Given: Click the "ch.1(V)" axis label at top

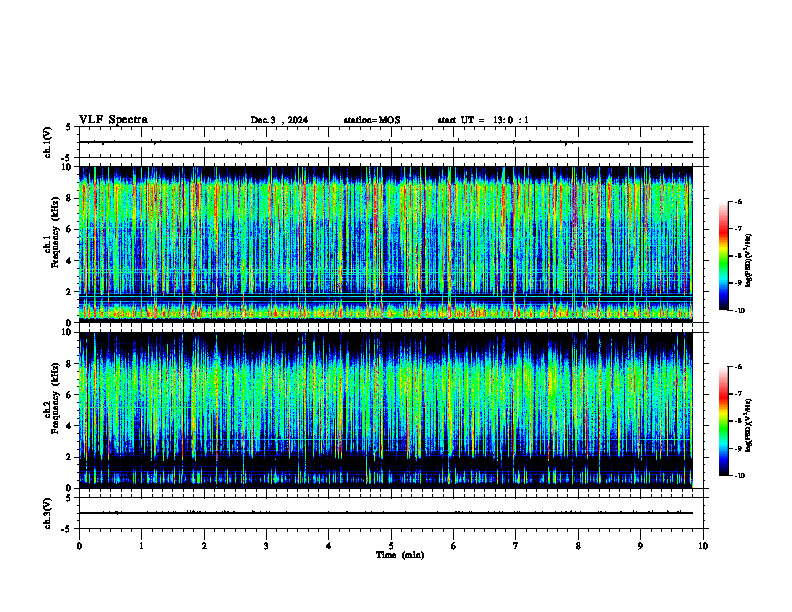Looking at the screenshot, I should coord(48,142).
